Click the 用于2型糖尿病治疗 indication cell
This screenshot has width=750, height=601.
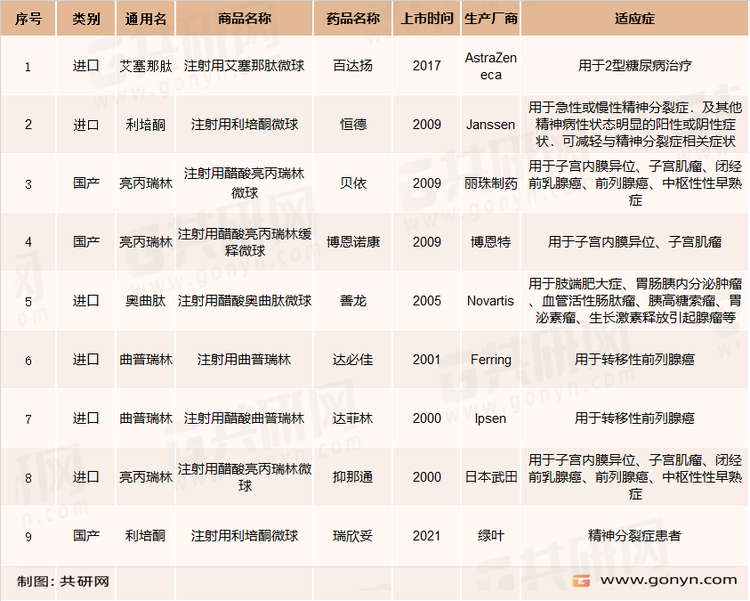pyautogui.click(x=635, y=66)
